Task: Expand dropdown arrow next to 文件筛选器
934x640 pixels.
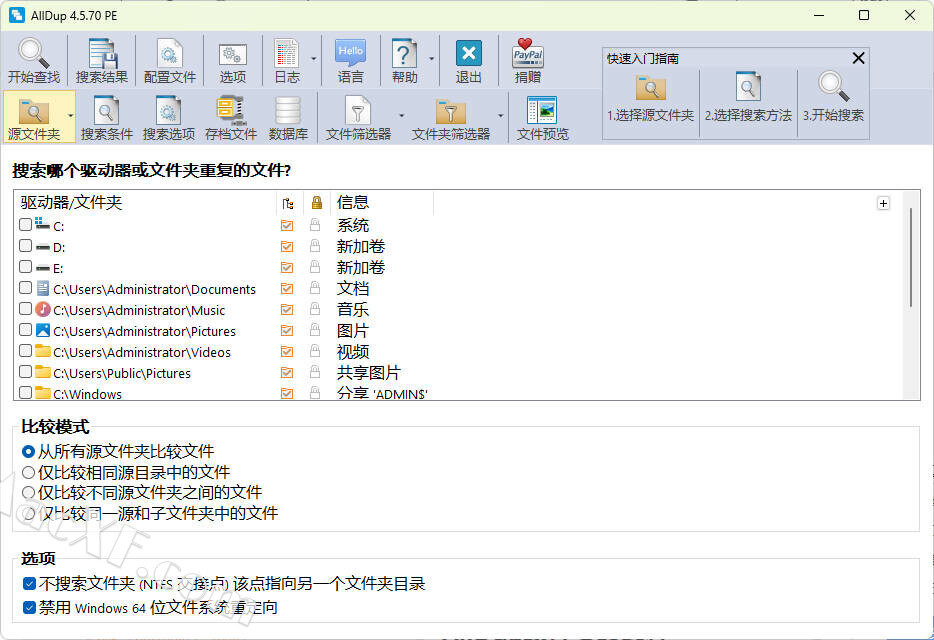Action: click(401, 116)
